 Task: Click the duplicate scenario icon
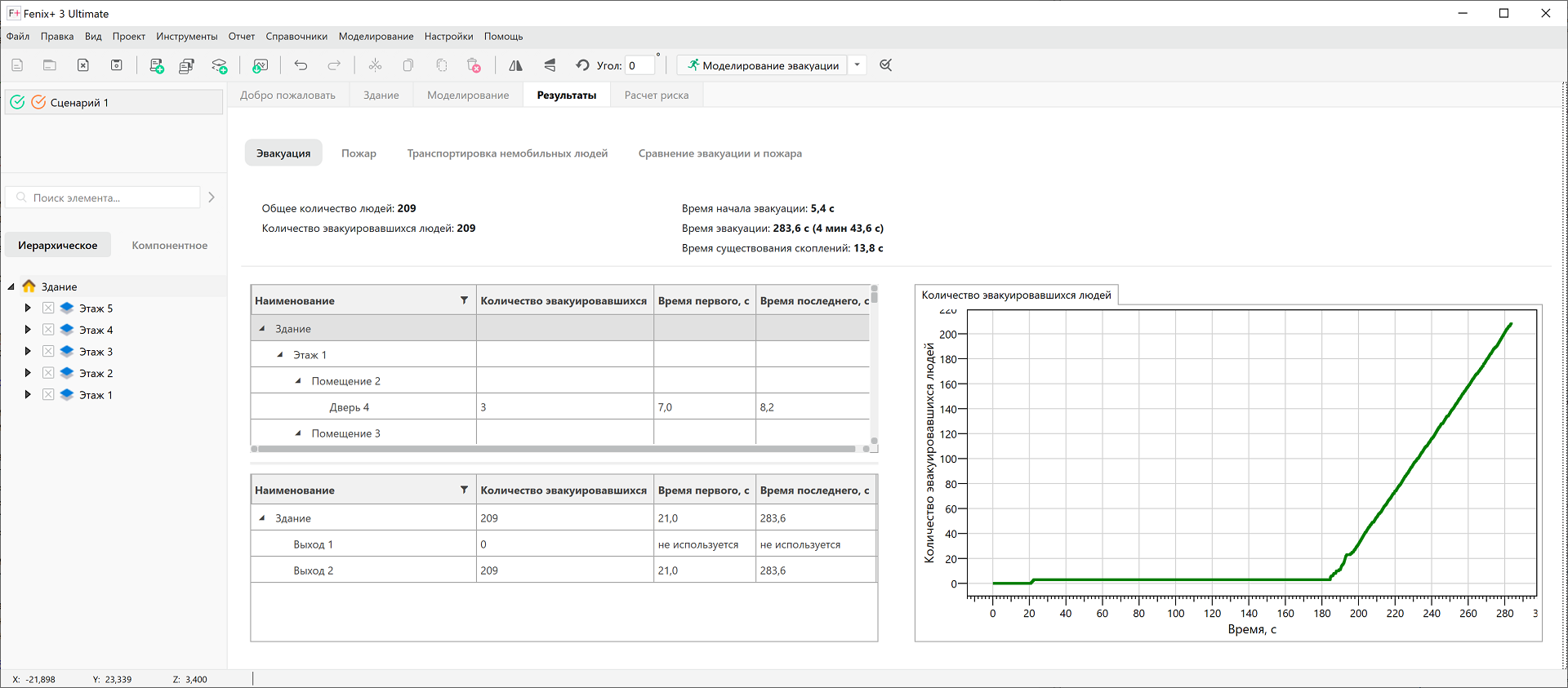point(187,65)
